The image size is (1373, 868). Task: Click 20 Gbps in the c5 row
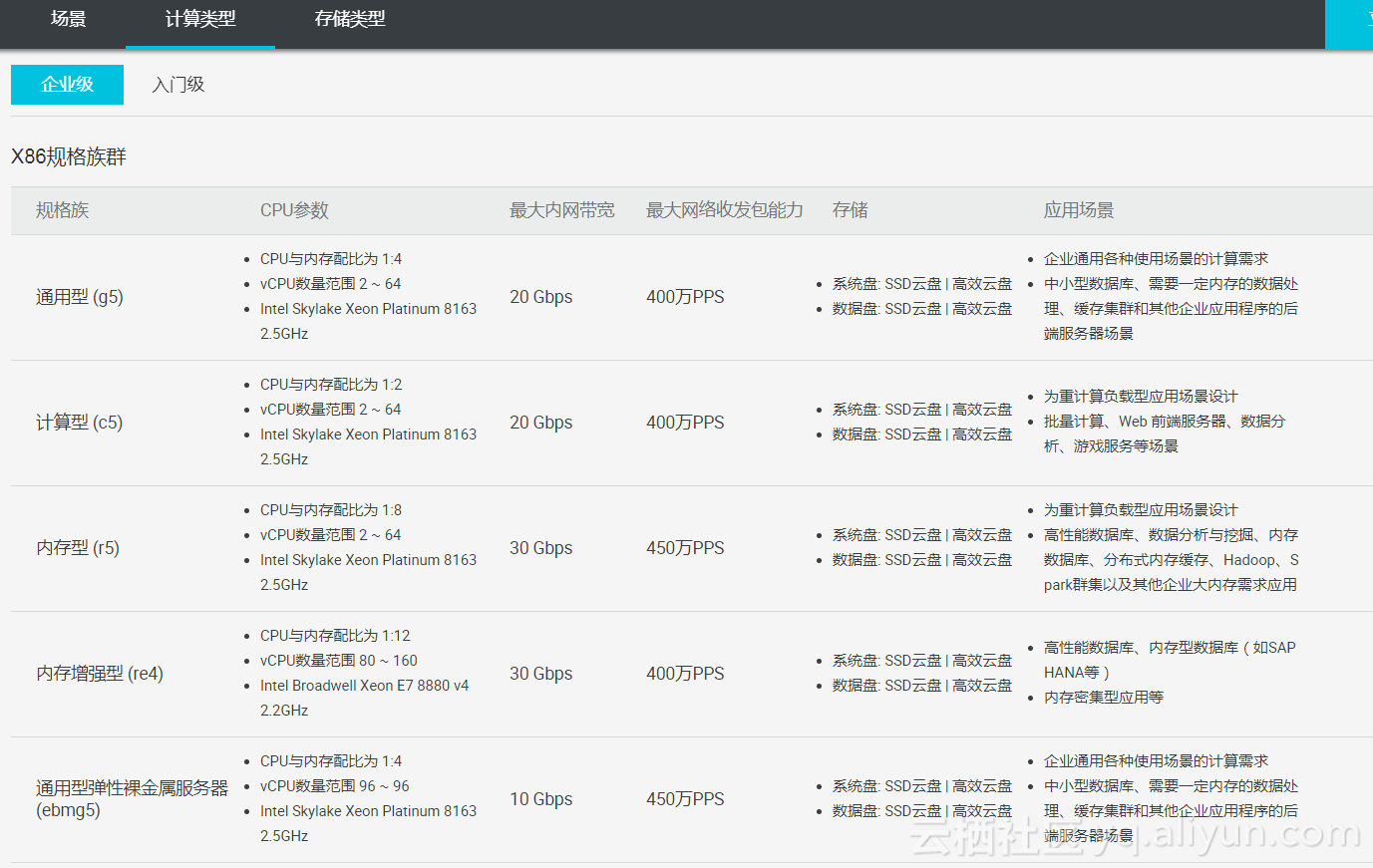coord(541,423)
